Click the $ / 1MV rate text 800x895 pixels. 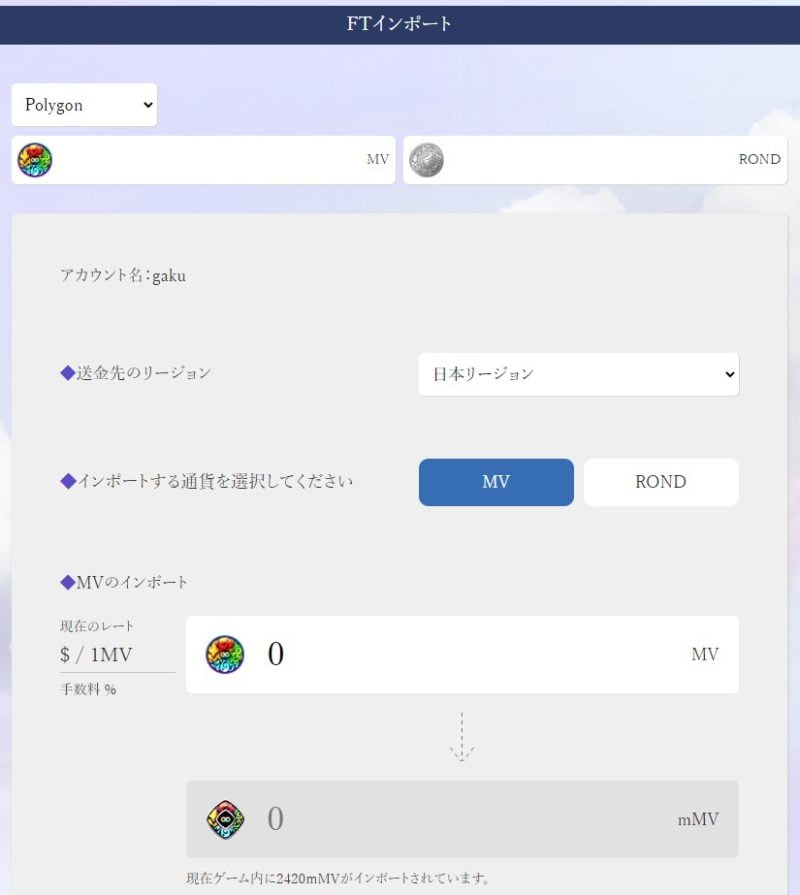[96, 654]
